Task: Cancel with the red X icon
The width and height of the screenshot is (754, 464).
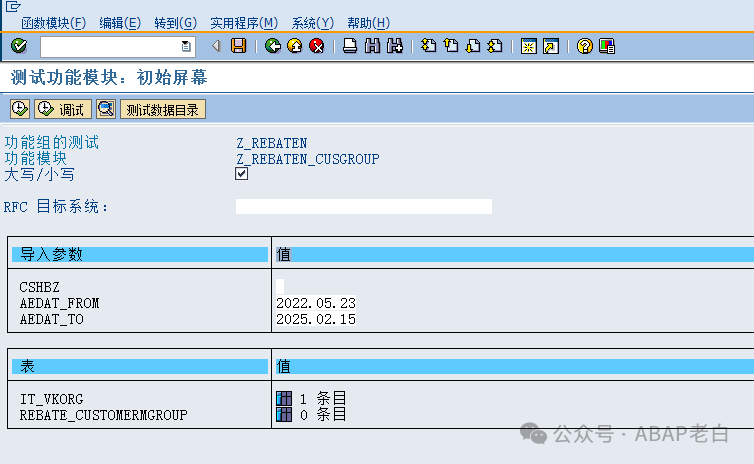Action: (317, 46)
